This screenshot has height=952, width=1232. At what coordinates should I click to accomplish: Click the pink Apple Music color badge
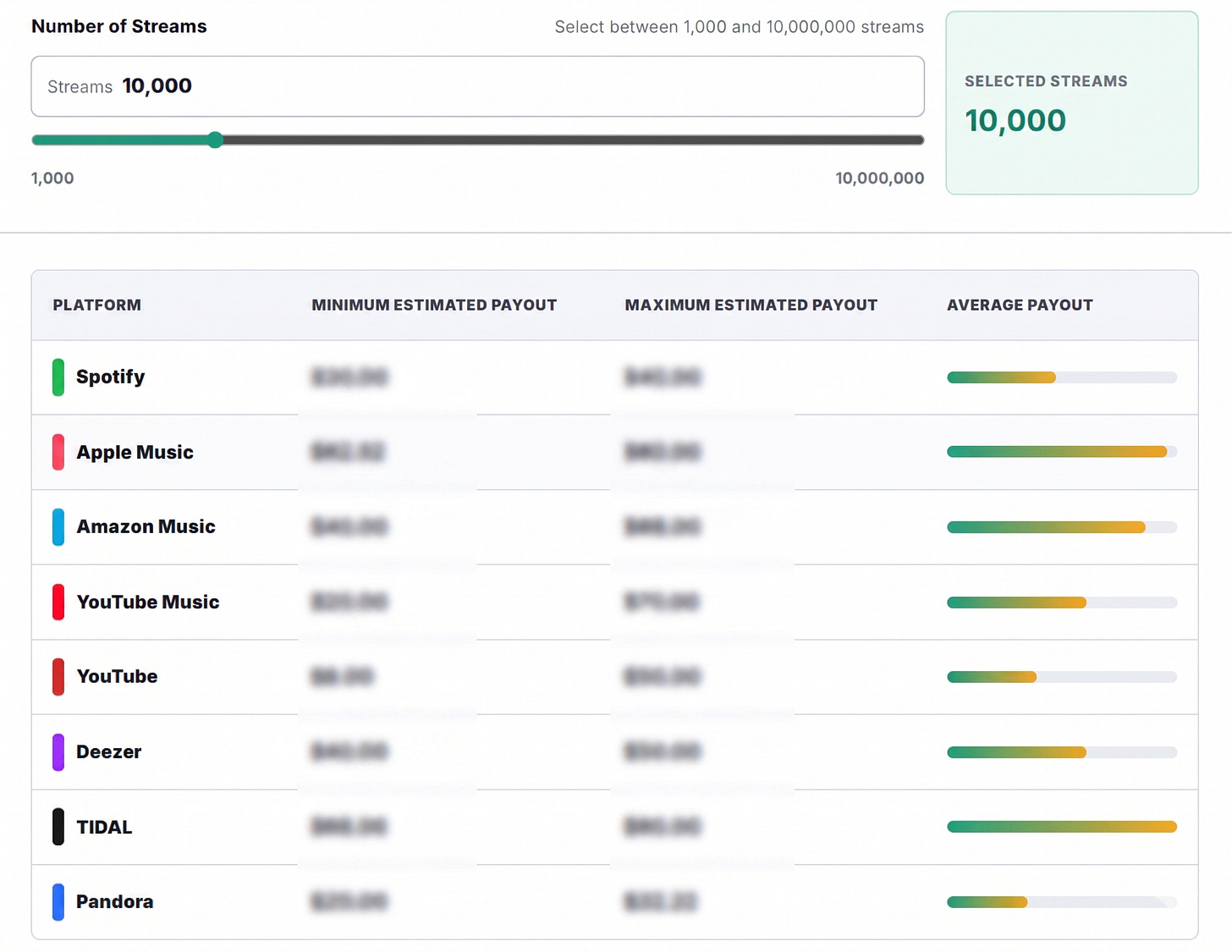click(x=58, y=452)
